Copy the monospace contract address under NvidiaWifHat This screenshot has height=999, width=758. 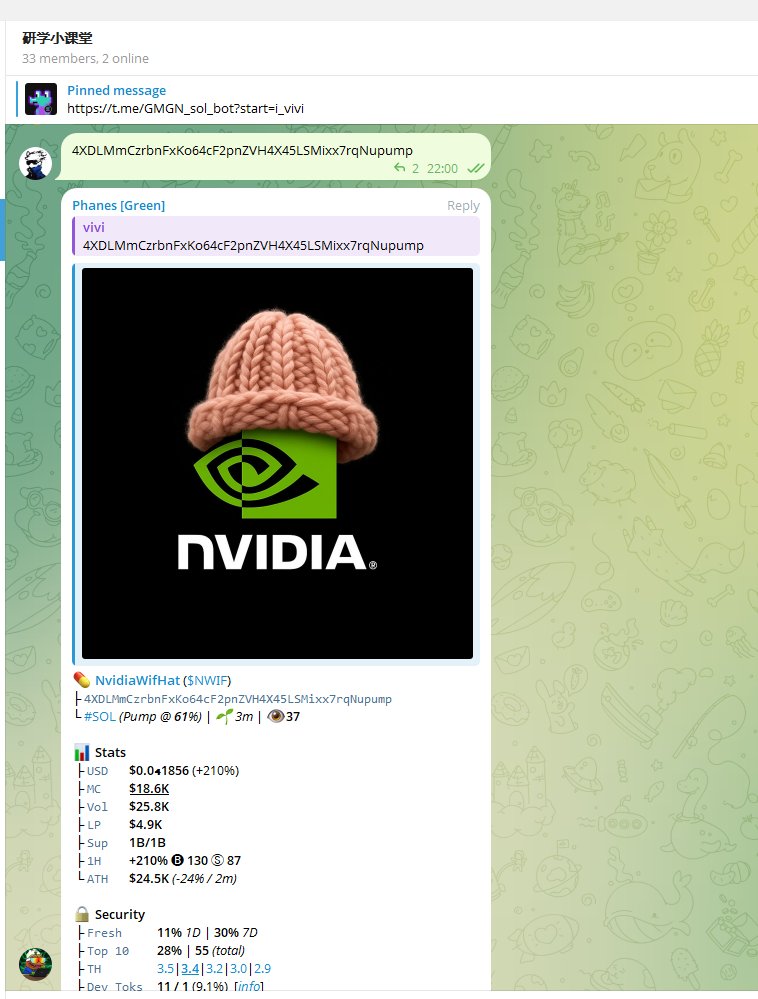pyautogui.click(x=238, y=699)
